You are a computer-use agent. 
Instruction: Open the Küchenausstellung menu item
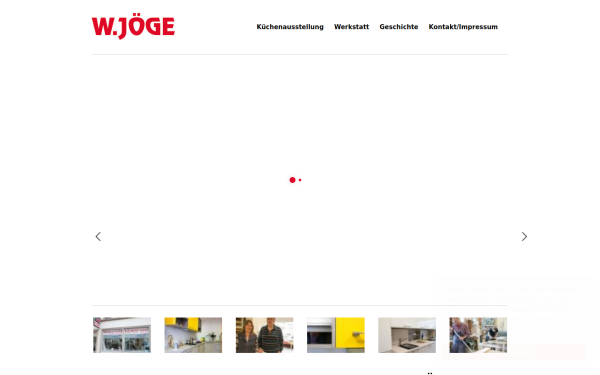(x=290, y=27)
